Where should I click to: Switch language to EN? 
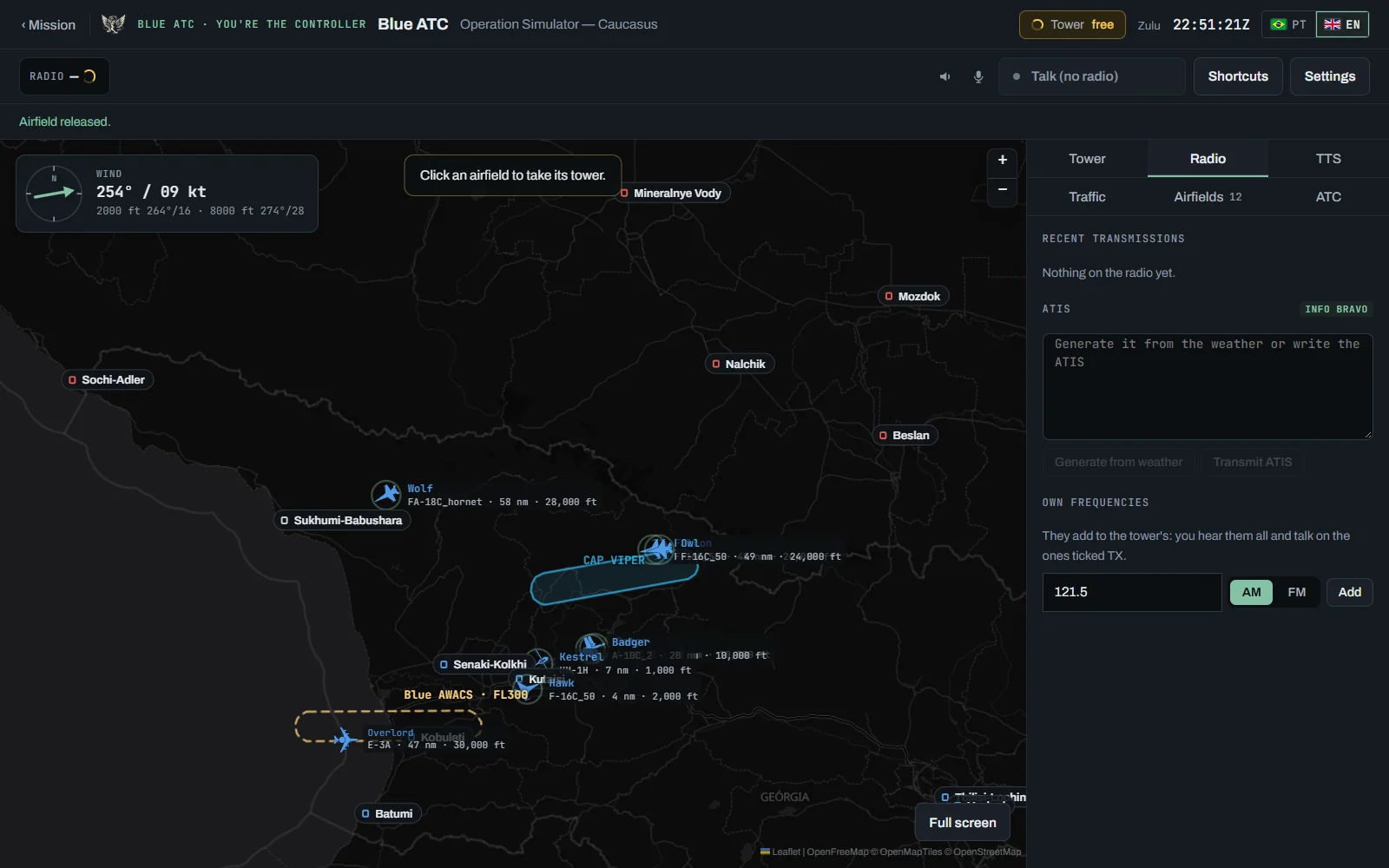click(1342, 24)
